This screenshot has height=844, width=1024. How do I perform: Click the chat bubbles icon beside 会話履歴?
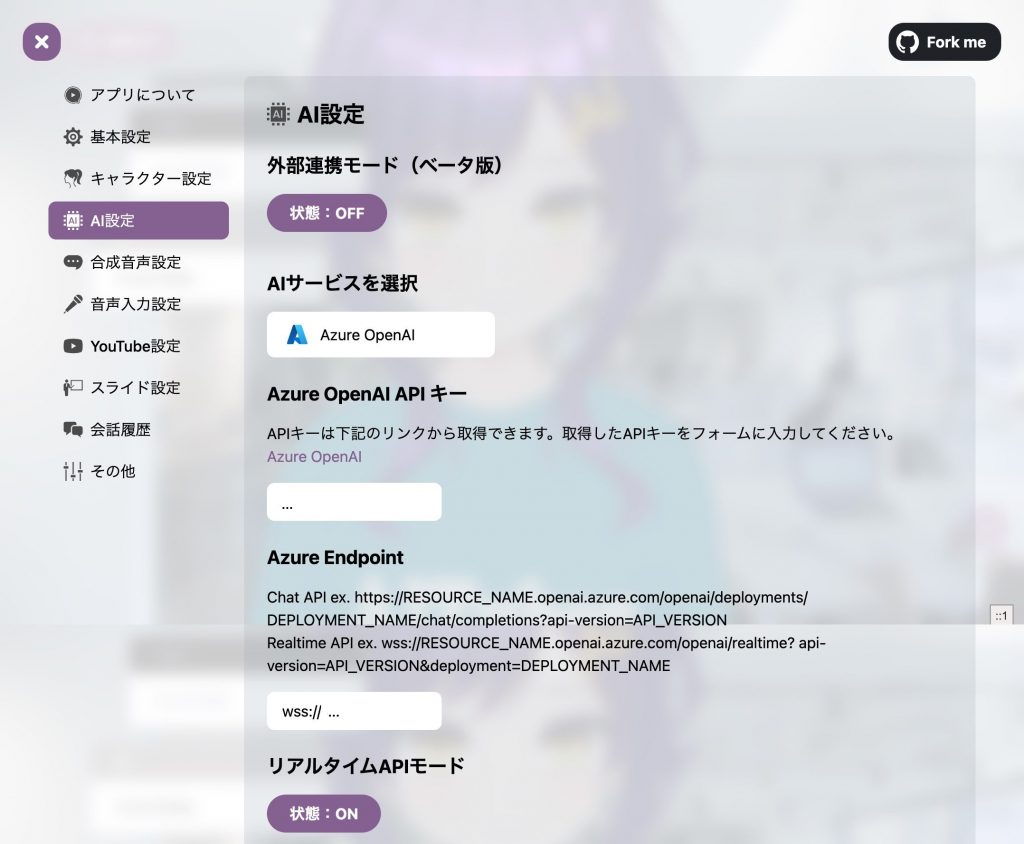(x=72, y=429)
